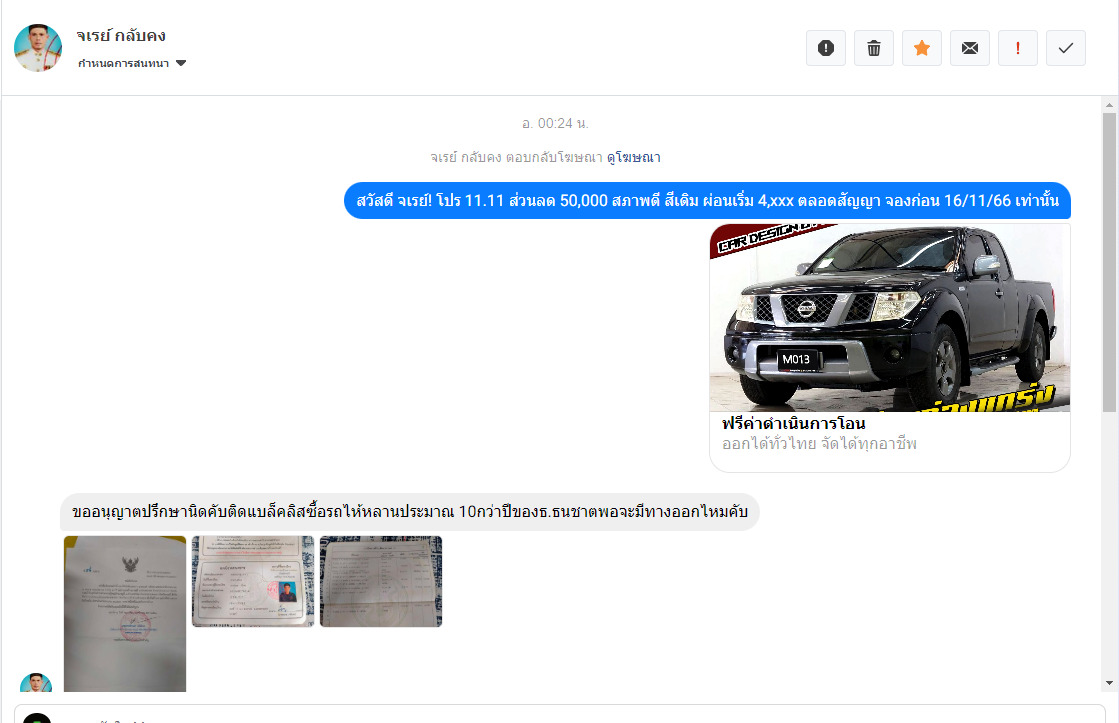
Task: Click the scrollbar up arrow
Action: pyautogui.click(x=1109, y=104)
